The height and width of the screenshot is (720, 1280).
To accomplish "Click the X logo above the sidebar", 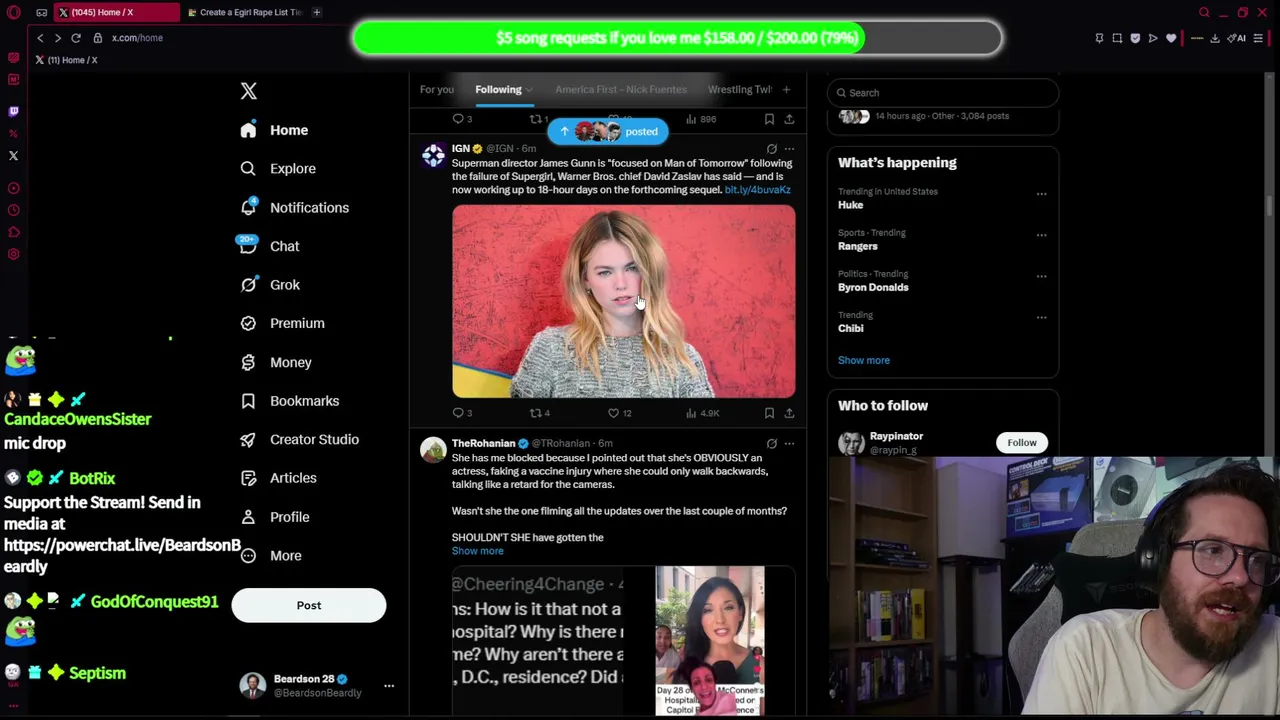I will click(x=249, y=91).
